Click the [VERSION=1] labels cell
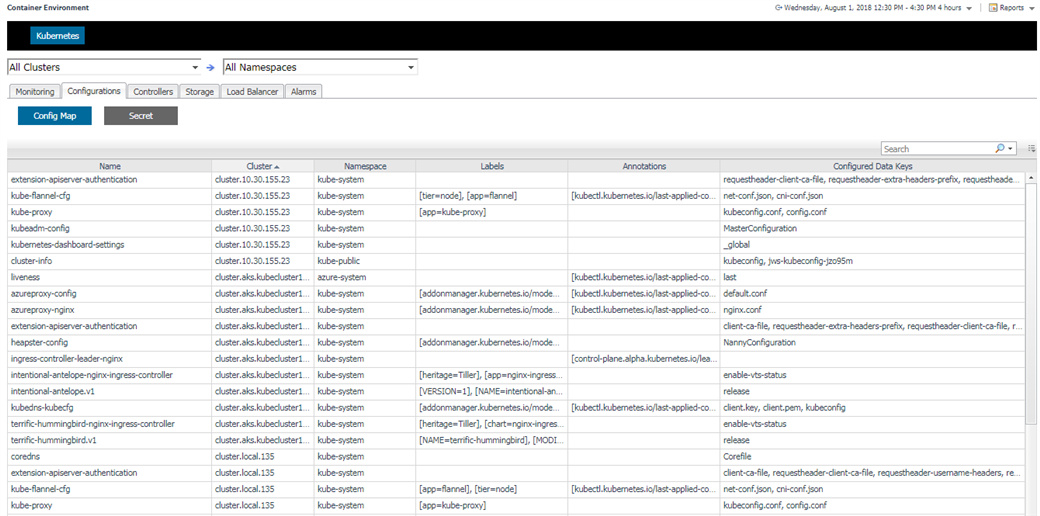Image resolution: width=1040 pixels, height=516 pixels. [x=491, y=391]
